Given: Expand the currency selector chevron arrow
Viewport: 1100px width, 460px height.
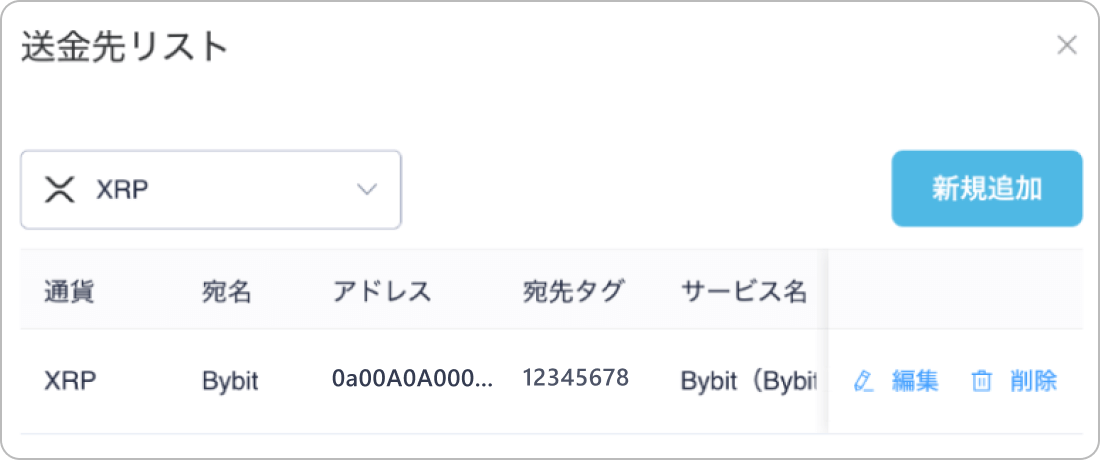Looking at the screenshot, I should 367,189.
